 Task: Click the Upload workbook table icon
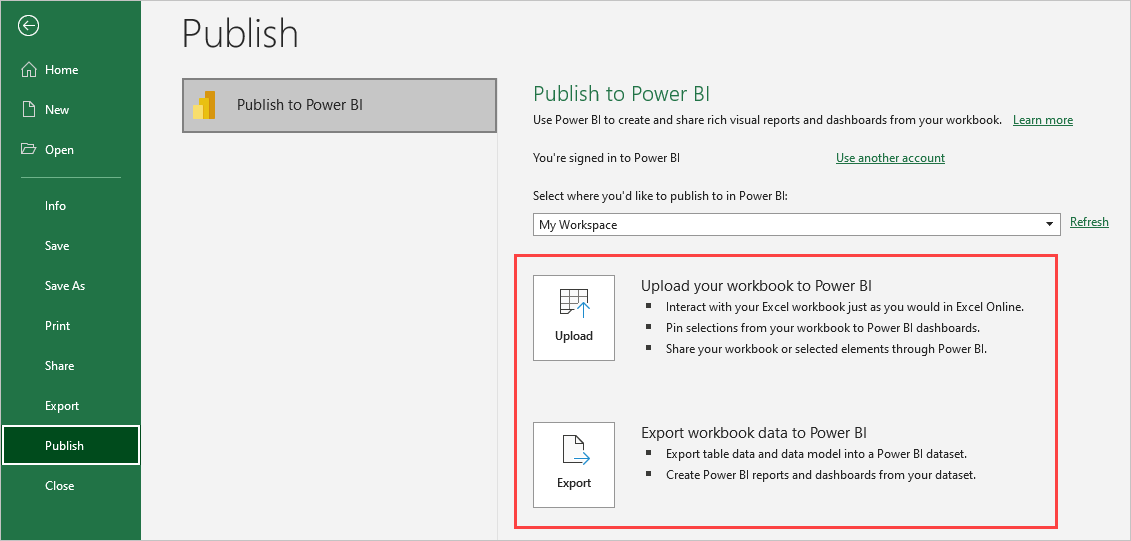tap(574, 303)
